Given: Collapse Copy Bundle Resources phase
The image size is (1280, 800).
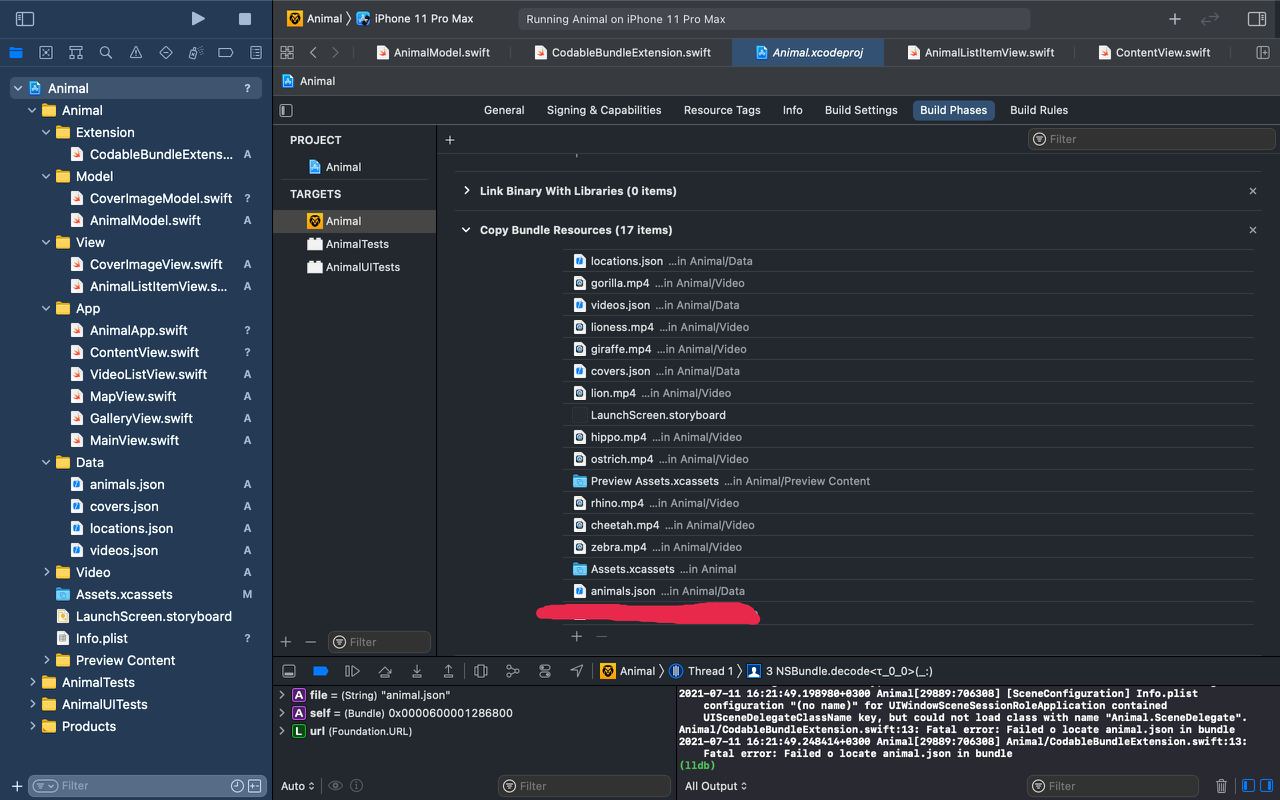Looking at the screenshot, I should tap(466, 230).
